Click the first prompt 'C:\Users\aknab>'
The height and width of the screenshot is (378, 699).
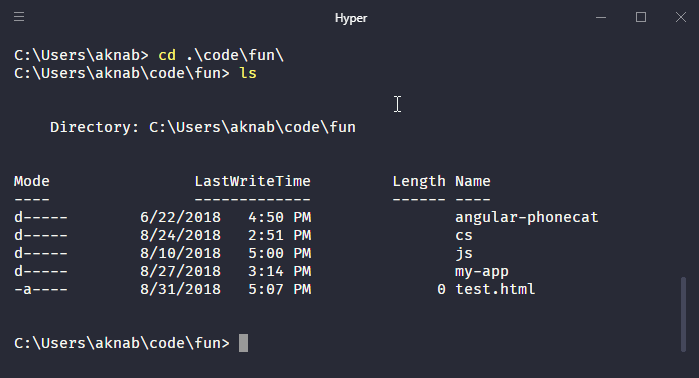click(81, 55)
